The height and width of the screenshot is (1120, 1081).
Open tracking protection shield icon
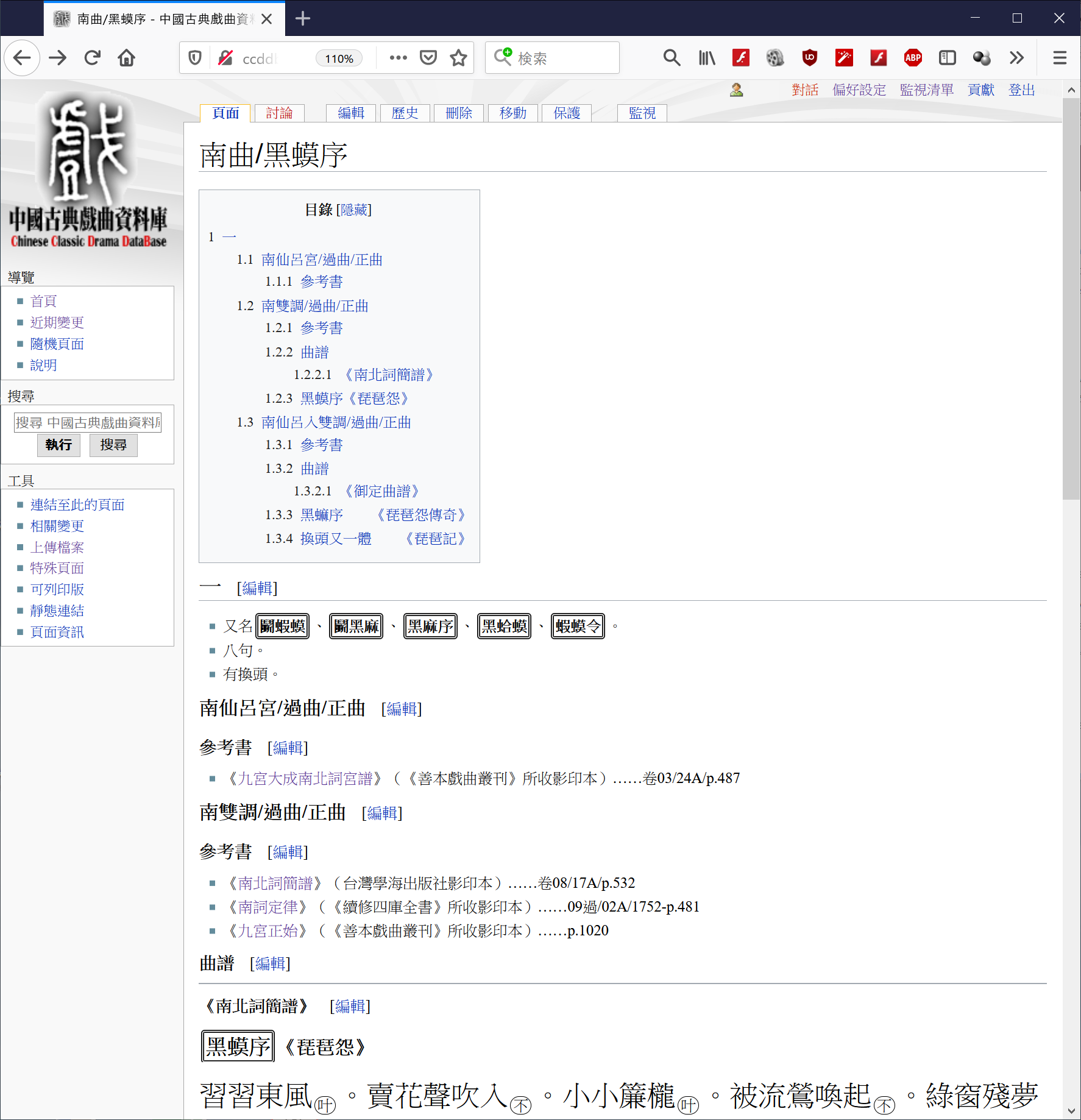click(x=195, y=58)
